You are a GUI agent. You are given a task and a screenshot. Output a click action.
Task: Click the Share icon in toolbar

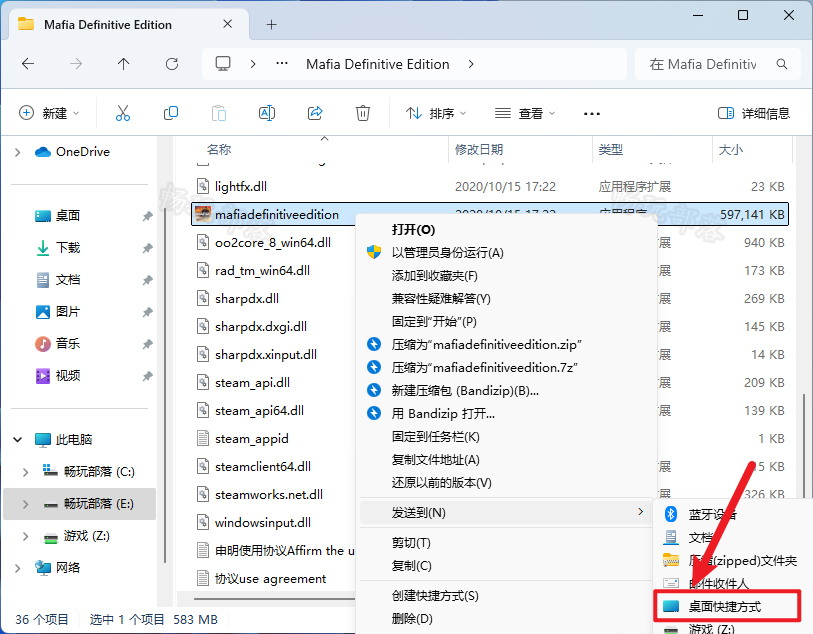point(315,113)
